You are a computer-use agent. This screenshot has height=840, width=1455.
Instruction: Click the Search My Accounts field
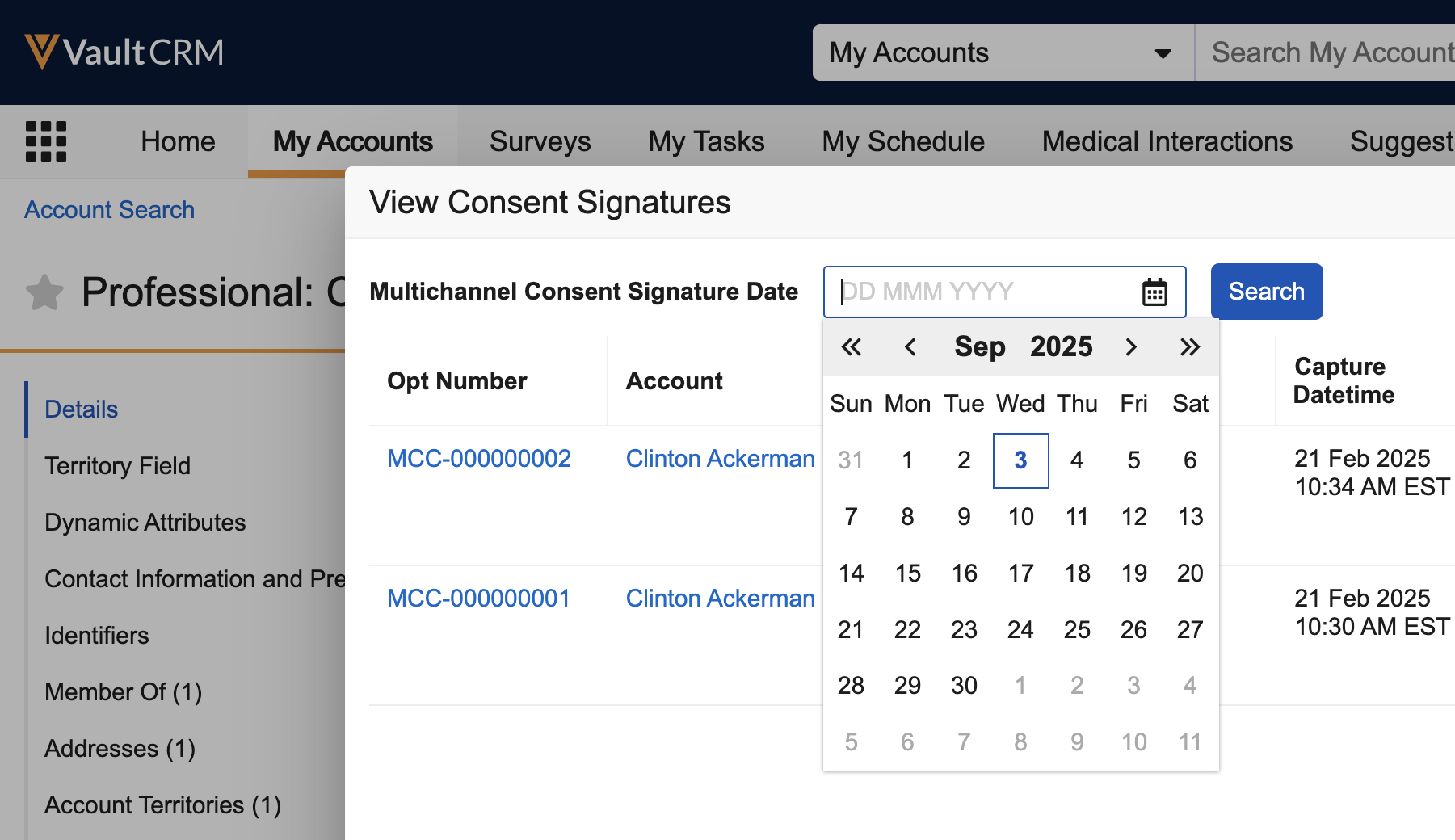1331,52
